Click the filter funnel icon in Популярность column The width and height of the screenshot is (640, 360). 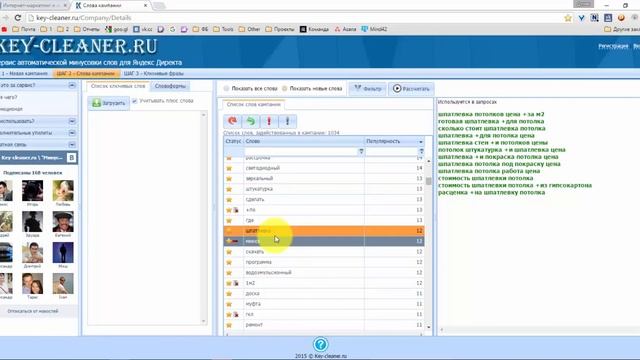coord(421,151)
